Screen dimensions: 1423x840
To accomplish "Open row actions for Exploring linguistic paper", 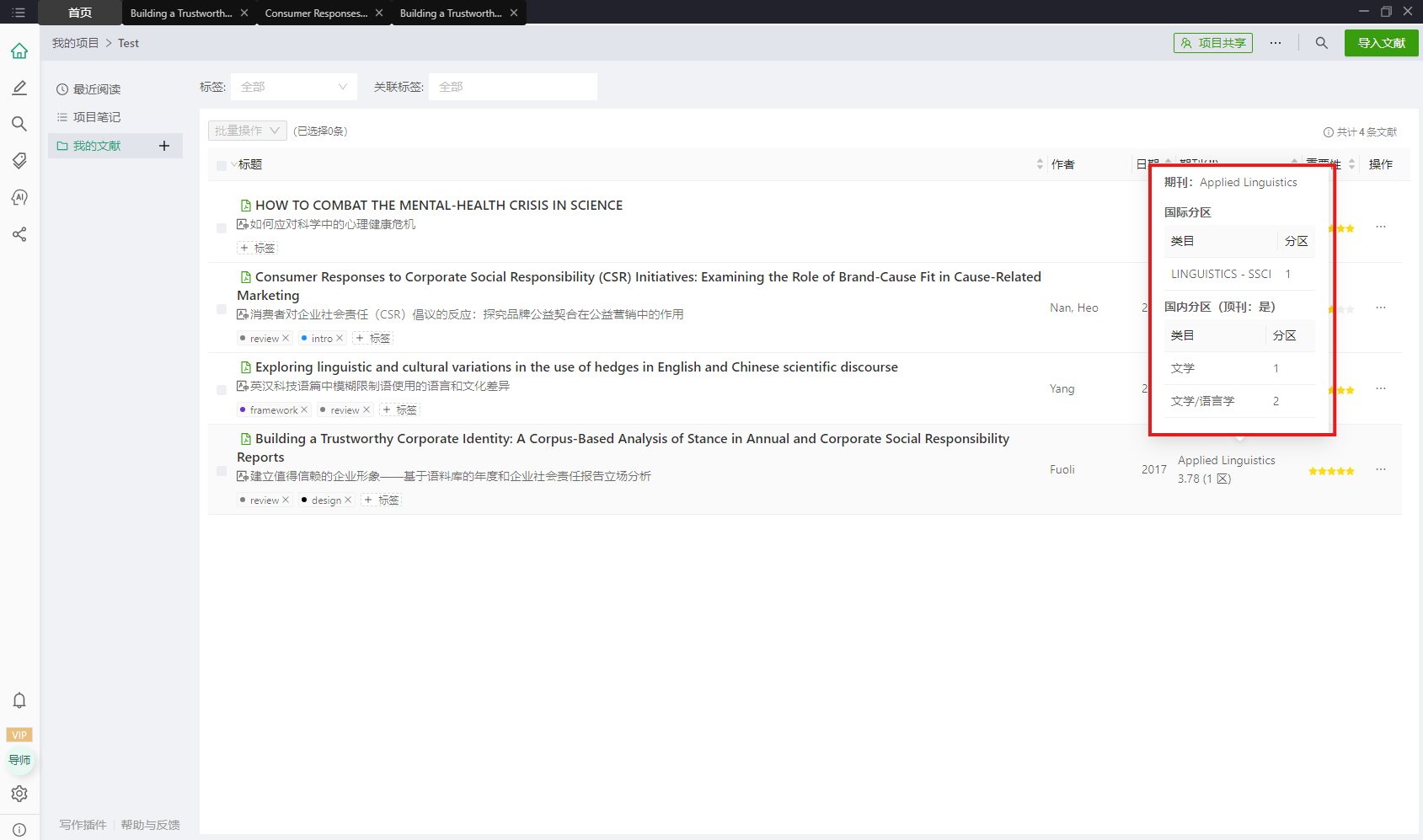I will point(1381,388).
